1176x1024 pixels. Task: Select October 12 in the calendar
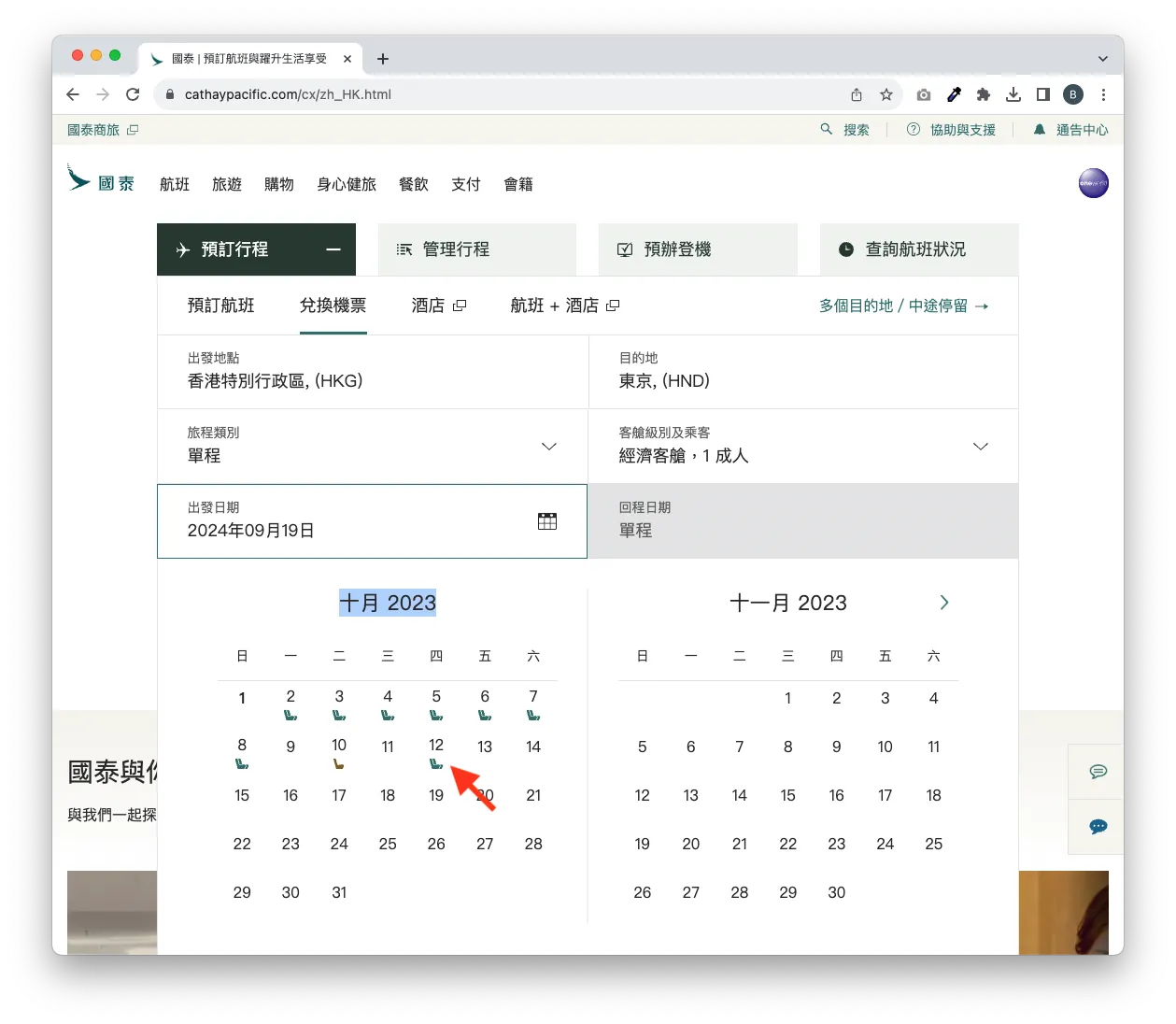(436, 751)
